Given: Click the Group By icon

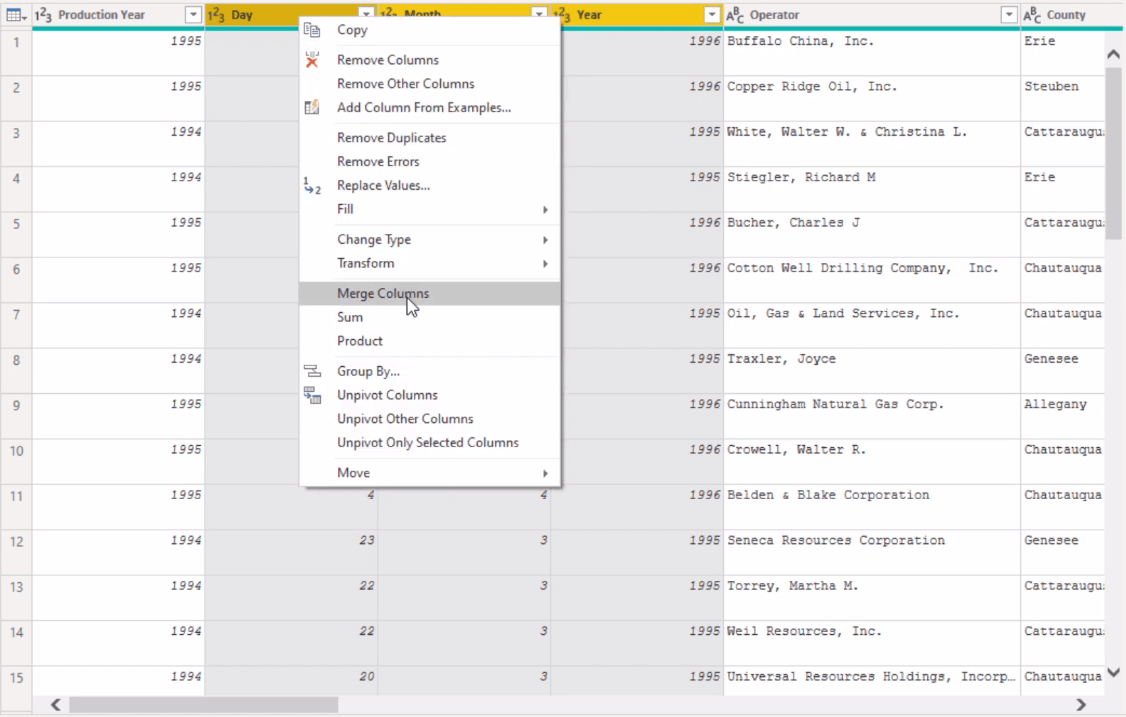Looking at the screenshot, I should tap(312, 371).
